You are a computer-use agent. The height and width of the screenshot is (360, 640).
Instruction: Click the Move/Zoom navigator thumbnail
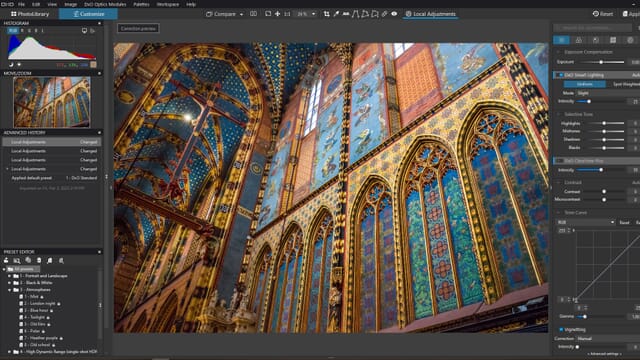pyautogui.click(x=52, y=102)
